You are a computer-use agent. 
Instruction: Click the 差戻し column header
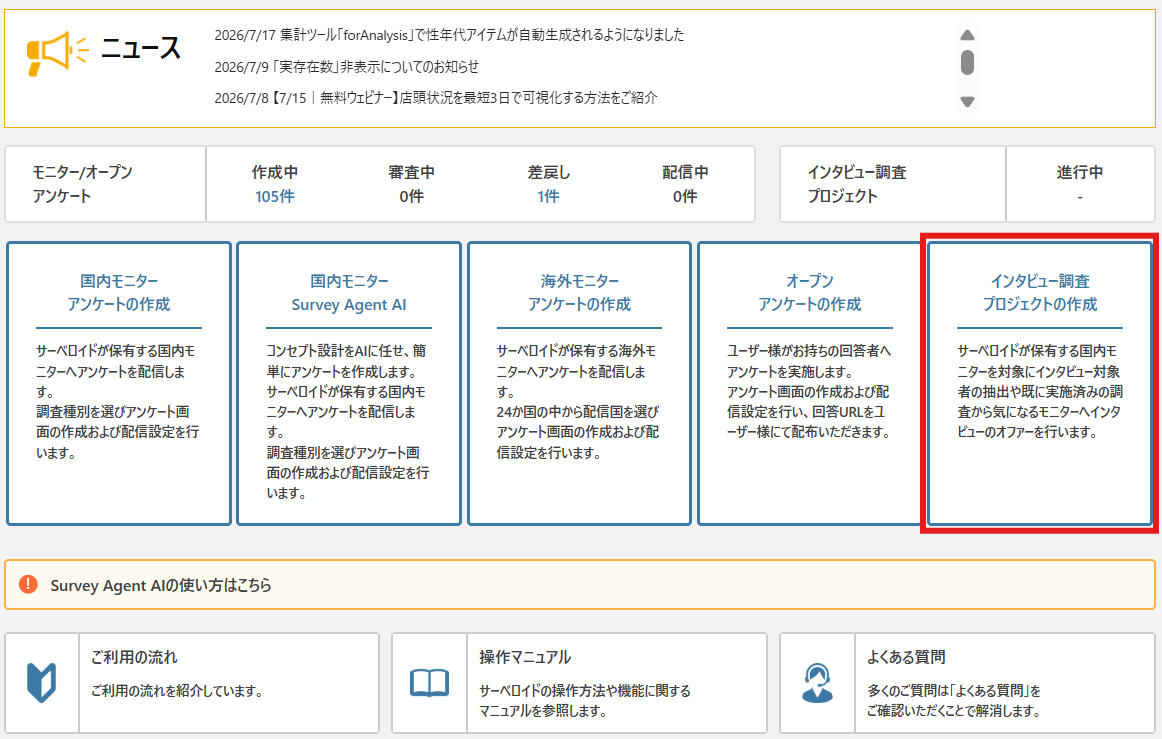[x=548, y=172]
